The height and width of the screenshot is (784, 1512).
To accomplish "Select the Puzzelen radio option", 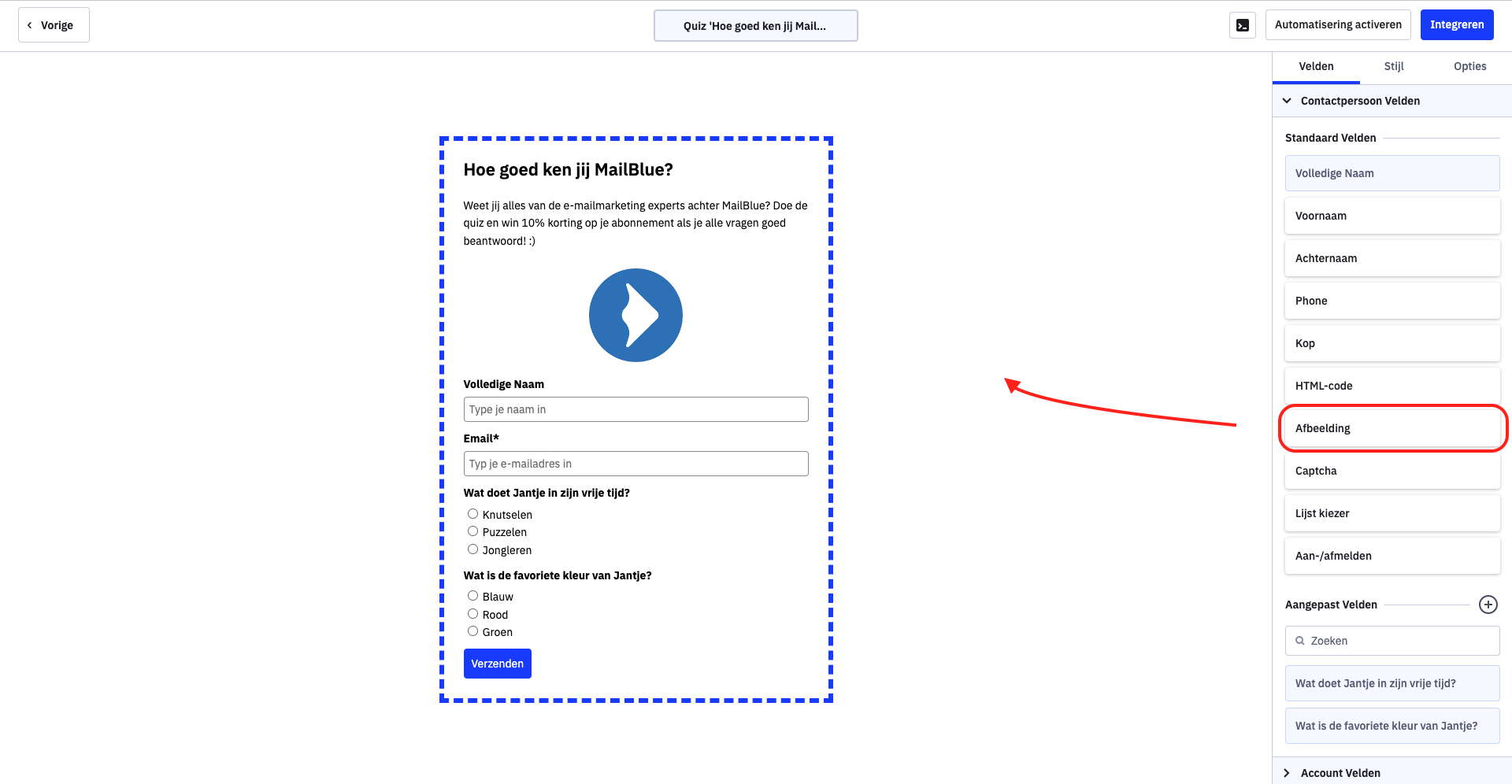I will pyautogui.click(x=472, y=531).
